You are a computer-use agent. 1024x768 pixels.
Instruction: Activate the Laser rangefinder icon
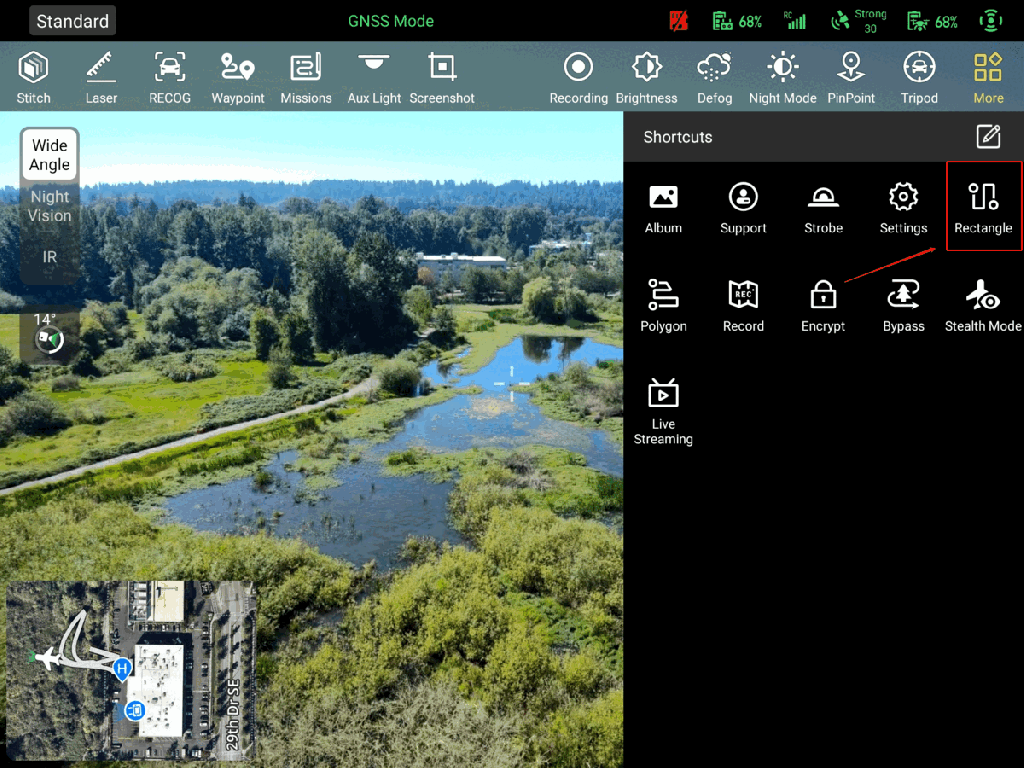click(x=101, y=78)
